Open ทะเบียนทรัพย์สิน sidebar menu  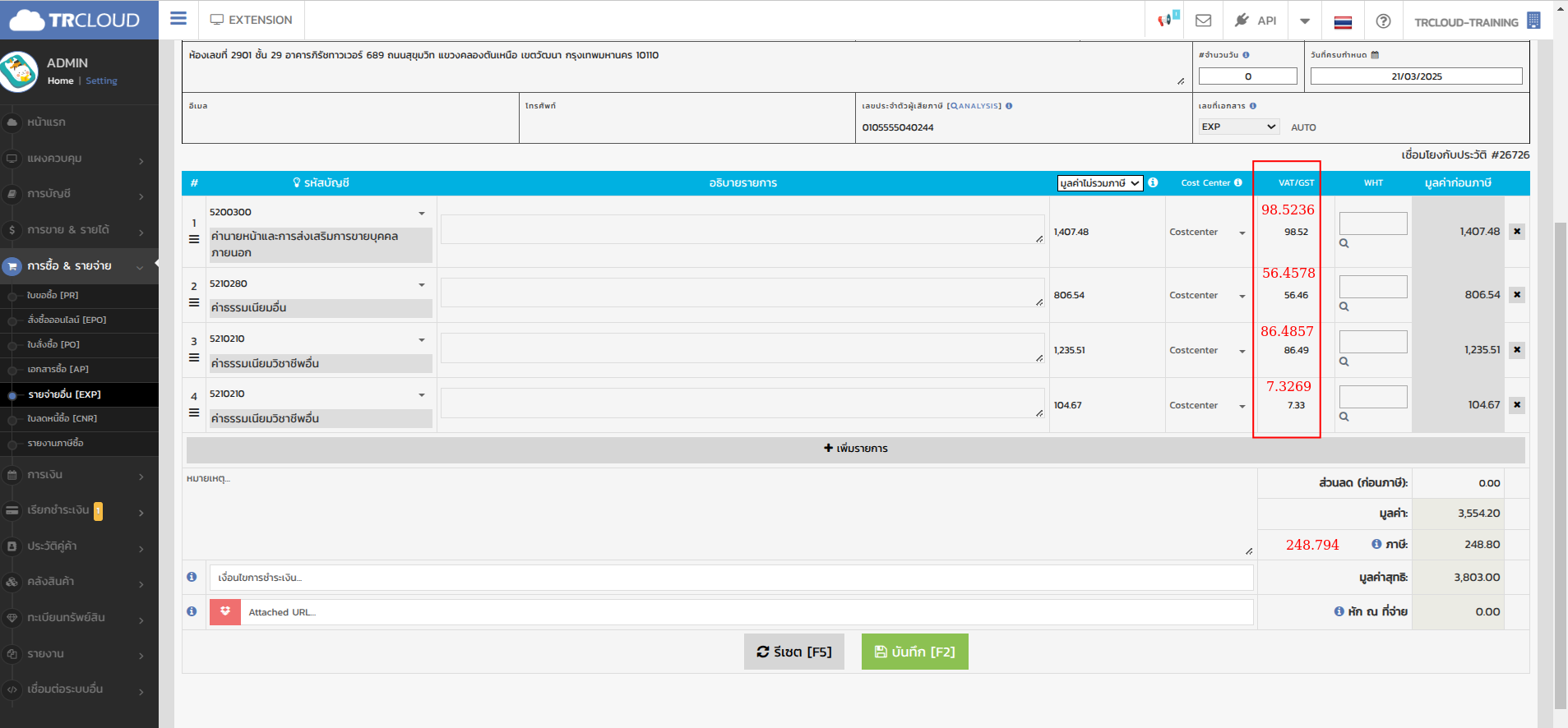coord(79,618)
